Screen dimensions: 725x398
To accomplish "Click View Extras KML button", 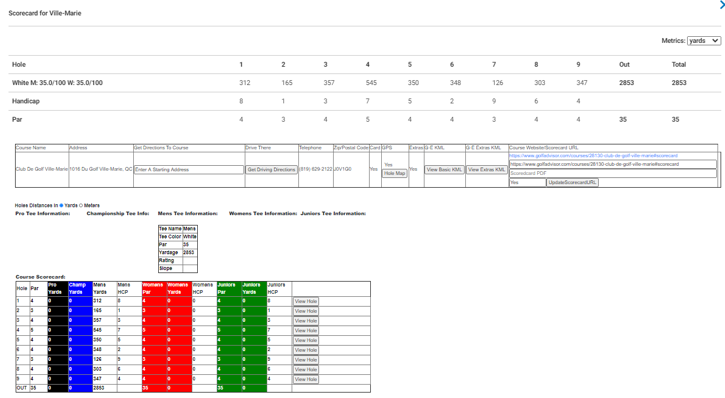I will click(486, 170).
